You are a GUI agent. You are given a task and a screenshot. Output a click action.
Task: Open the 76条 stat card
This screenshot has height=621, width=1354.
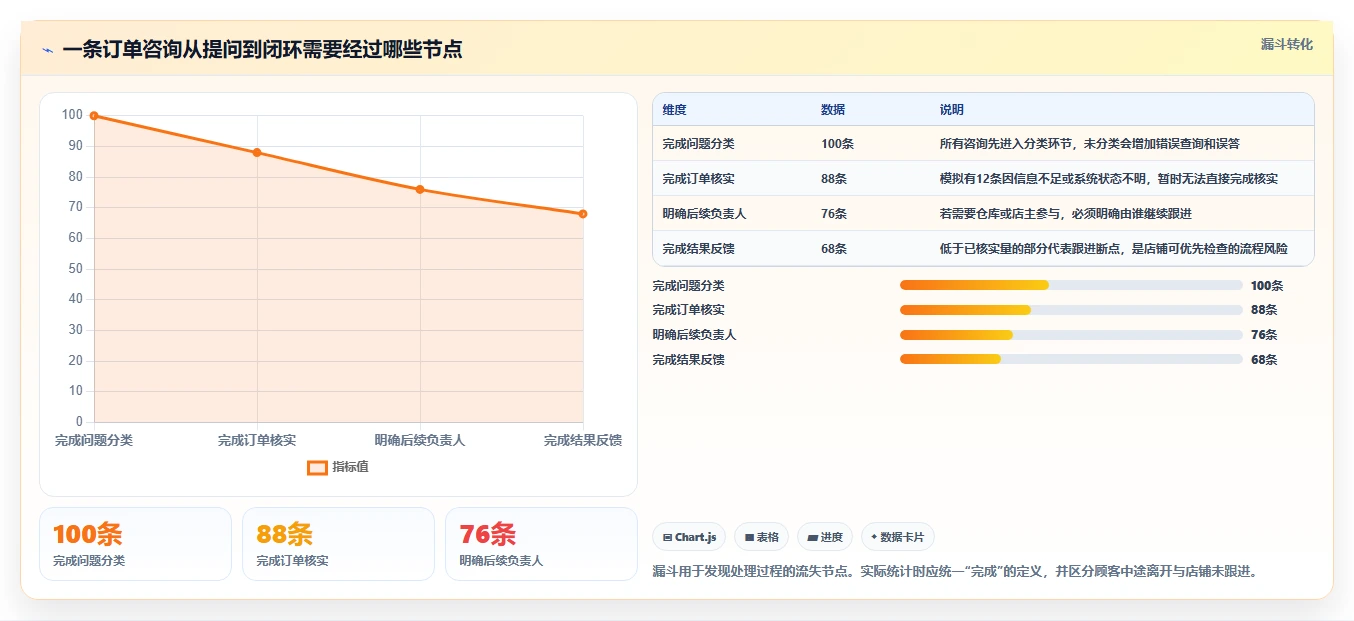pos(541,544)
